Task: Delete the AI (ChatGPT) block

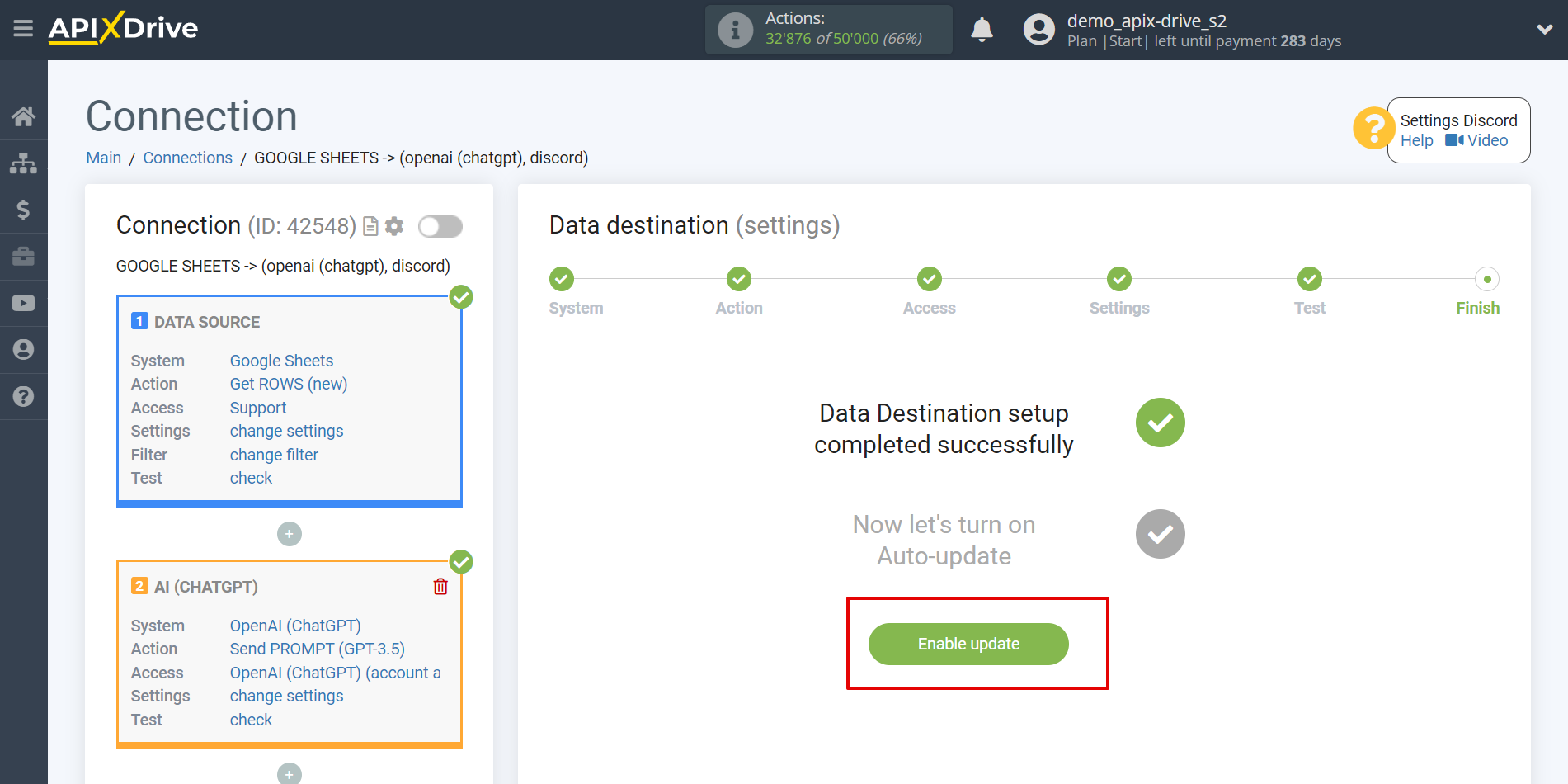Action: point(440,587)
